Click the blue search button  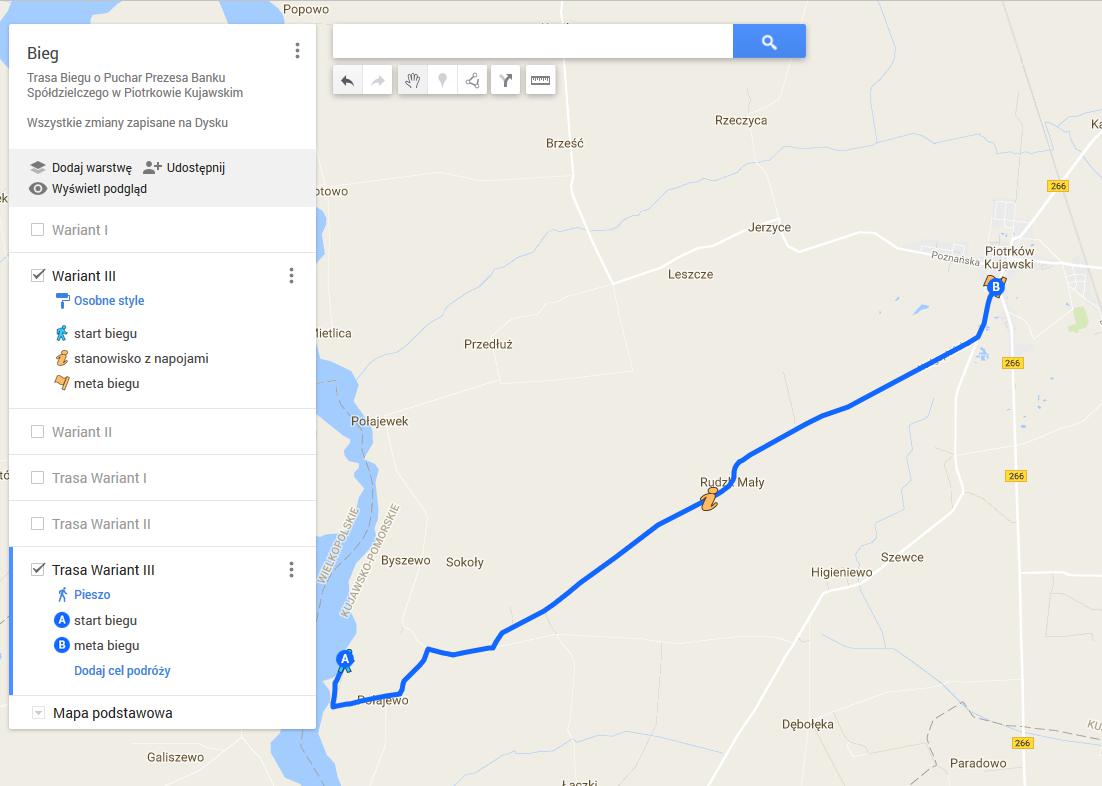[769, 41]
